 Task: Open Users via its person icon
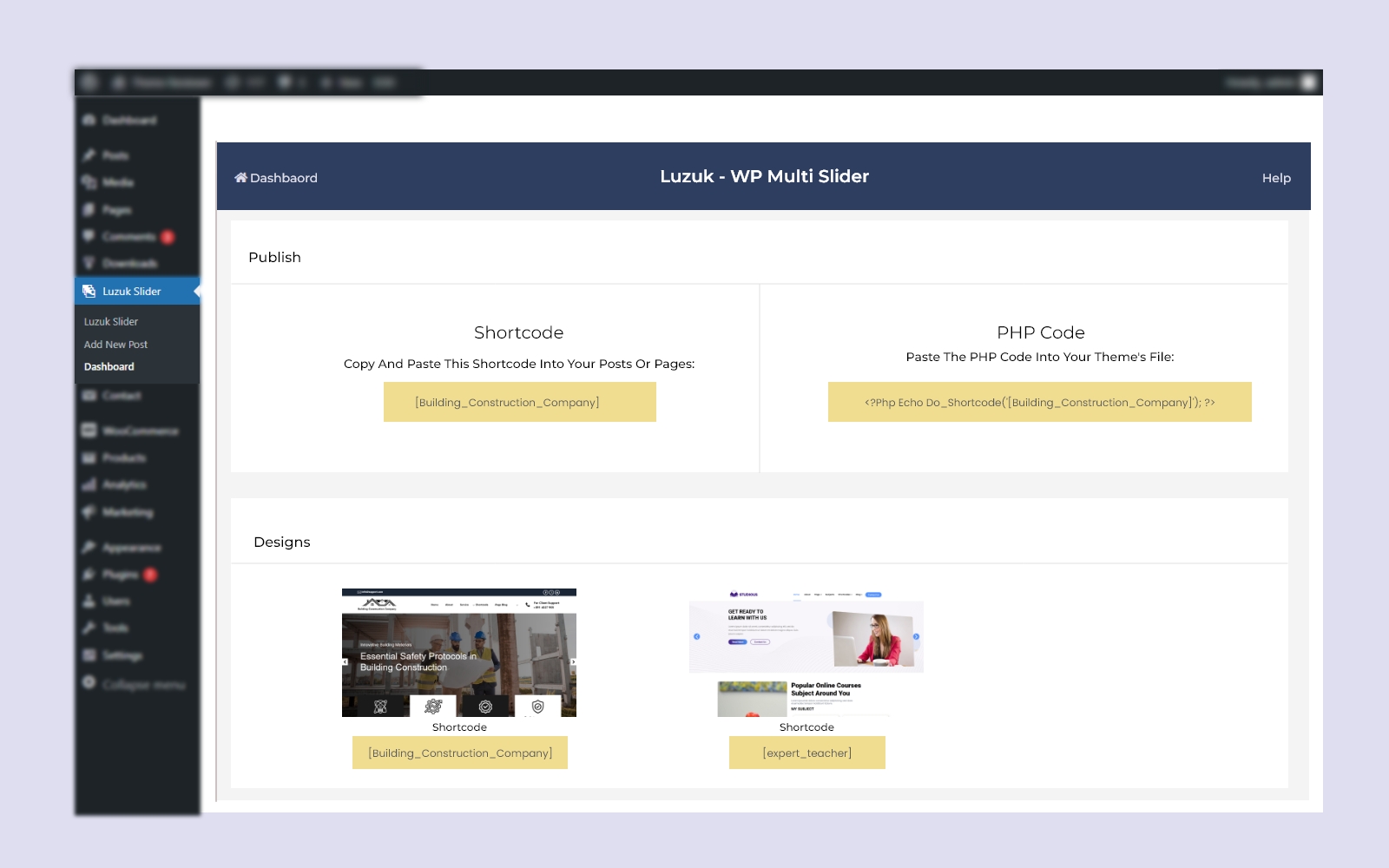coord(89,601)
